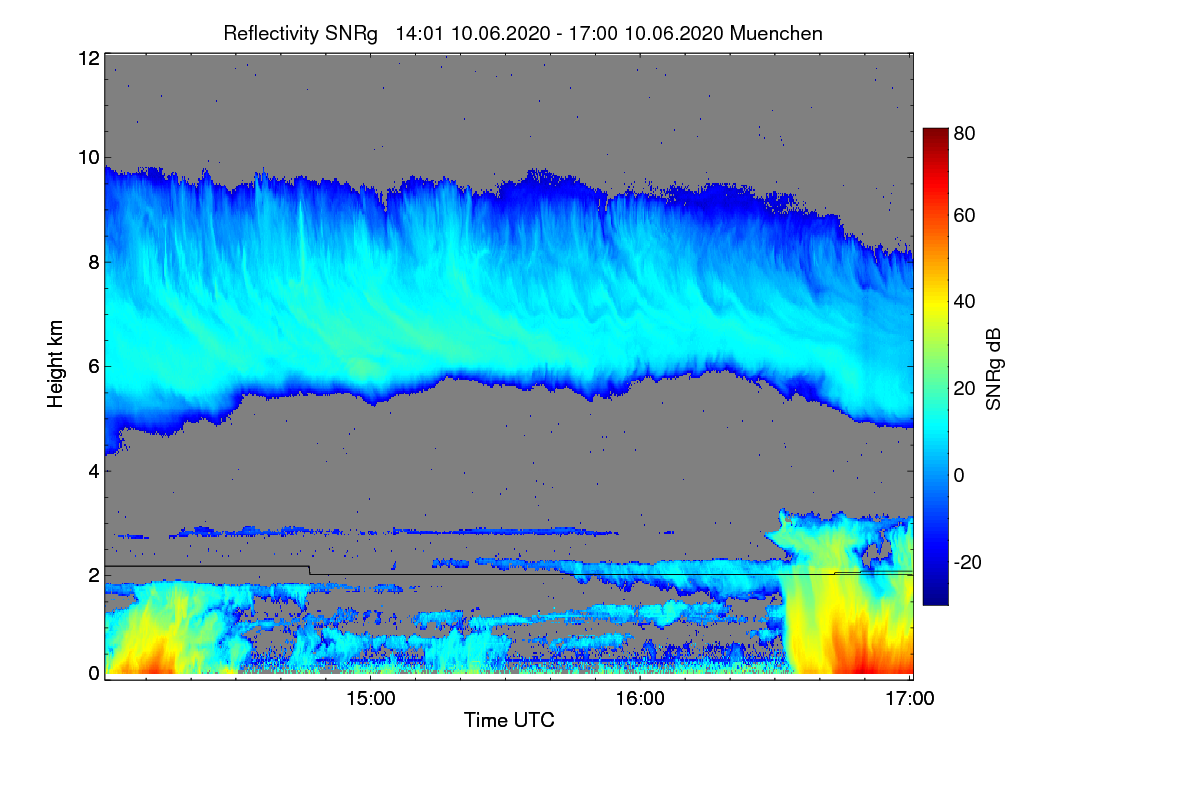The height and width of the screenshot is (800, 1200).
Task: Click the 16:00 time tick label
Action: (x=640, y=698)
